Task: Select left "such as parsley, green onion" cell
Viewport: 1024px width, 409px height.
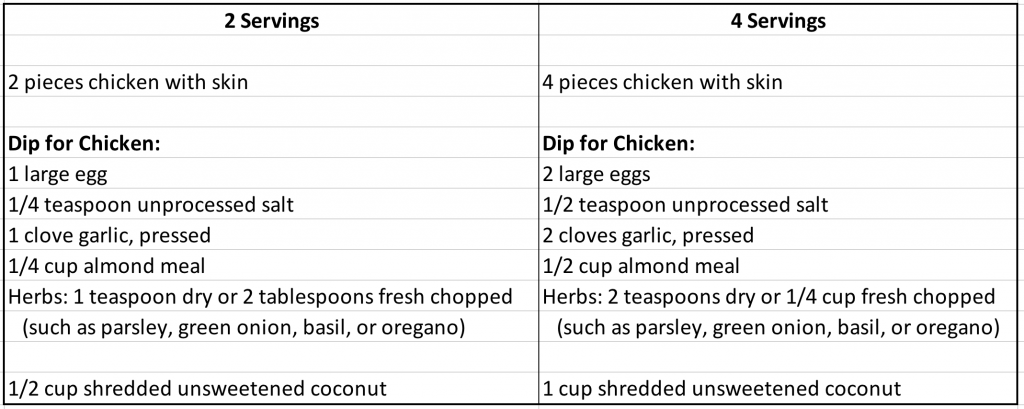Action: 272,327
